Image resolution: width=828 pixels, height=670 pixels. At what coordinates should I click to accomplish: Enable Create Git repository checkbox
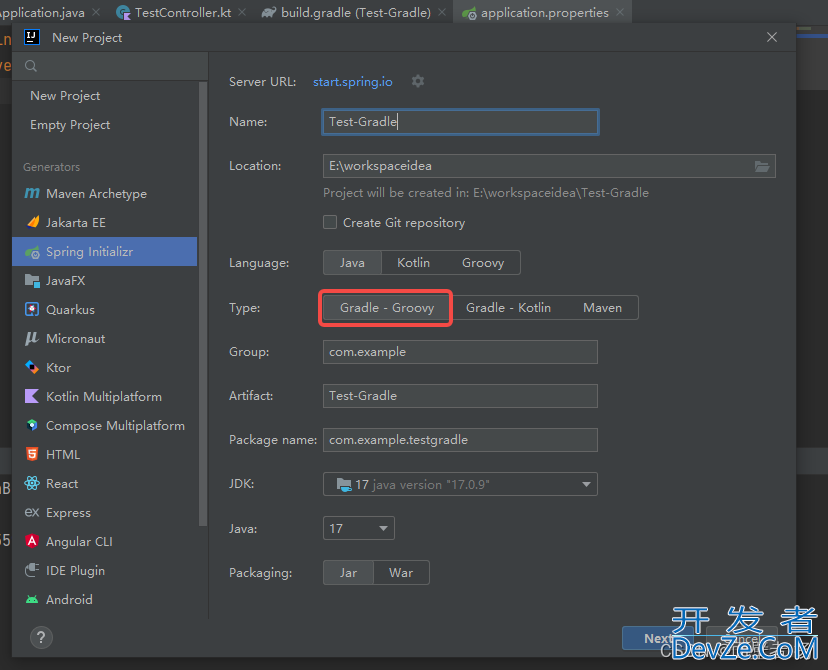[330, 222]
